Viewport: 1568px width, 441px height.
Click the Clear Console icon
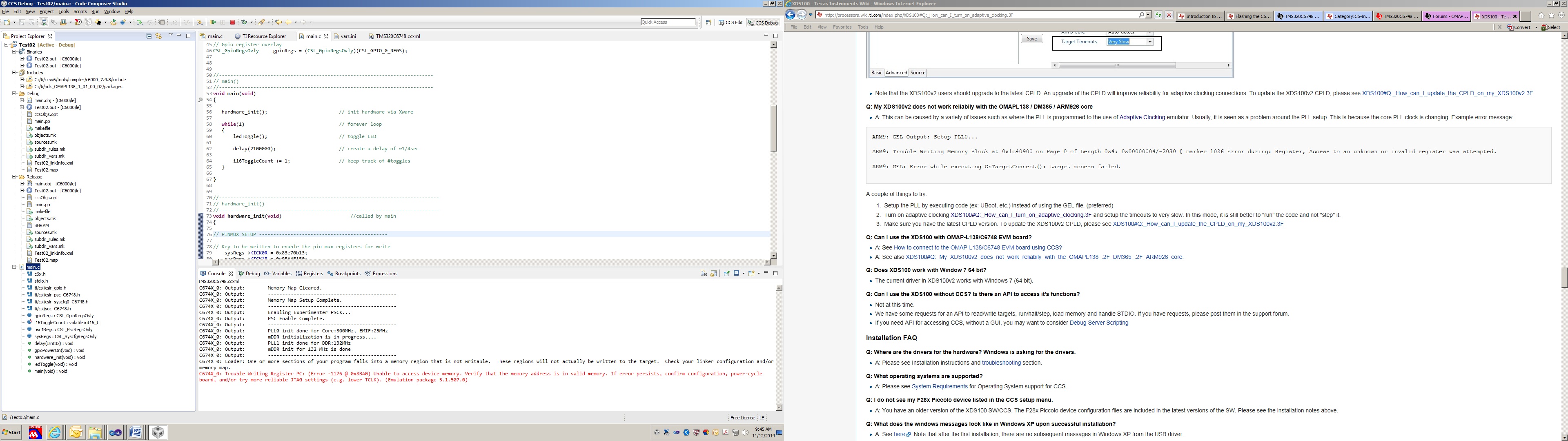point(704,274)
